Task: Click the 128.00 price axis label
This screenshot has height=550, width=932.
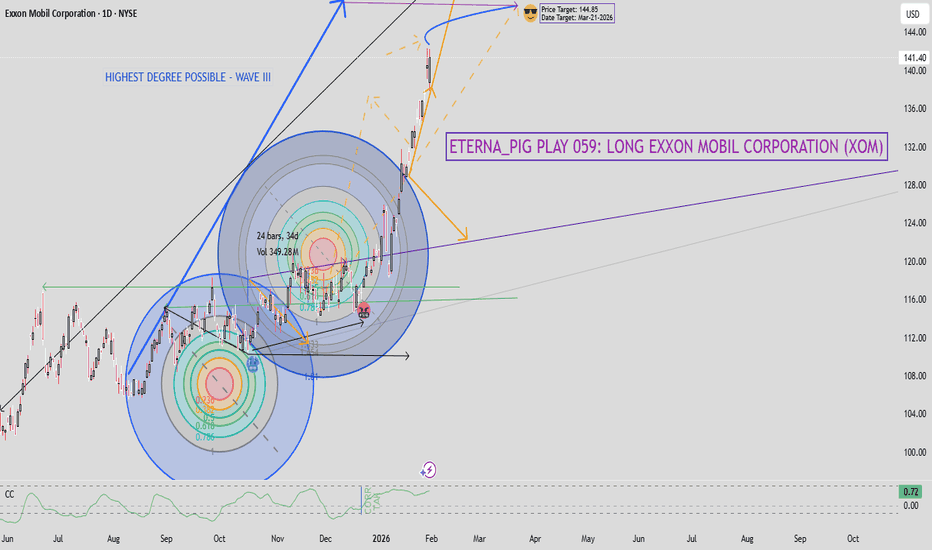Action: [912, 185]
